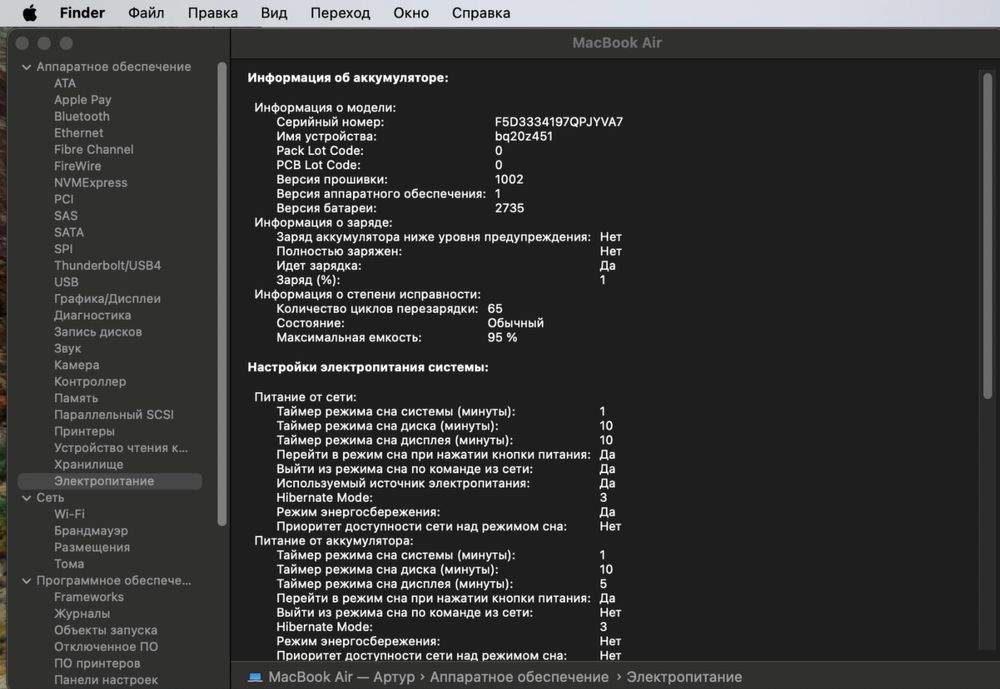Collapse the Сеть section
Image resolution: width=1000 pixels, height=689 pixels.
(26, 498)
